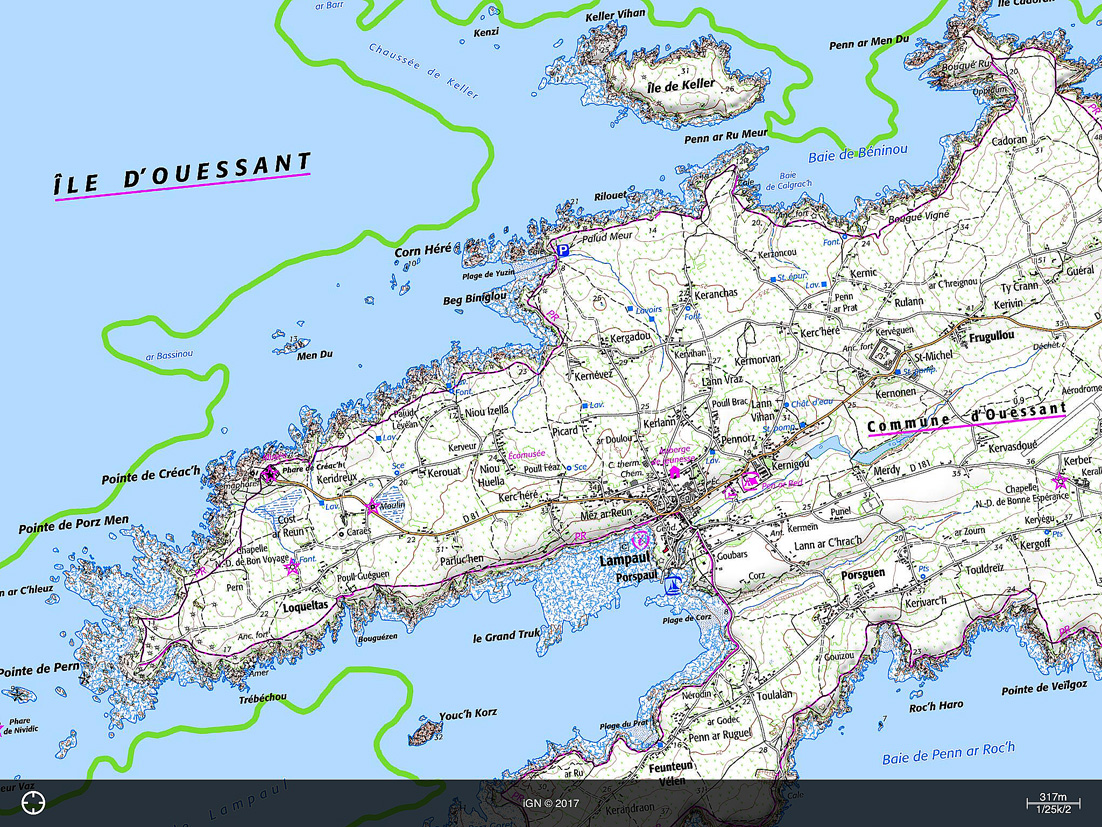
Task: Select the Ty Crann place name
Action: coord(1019,287)
